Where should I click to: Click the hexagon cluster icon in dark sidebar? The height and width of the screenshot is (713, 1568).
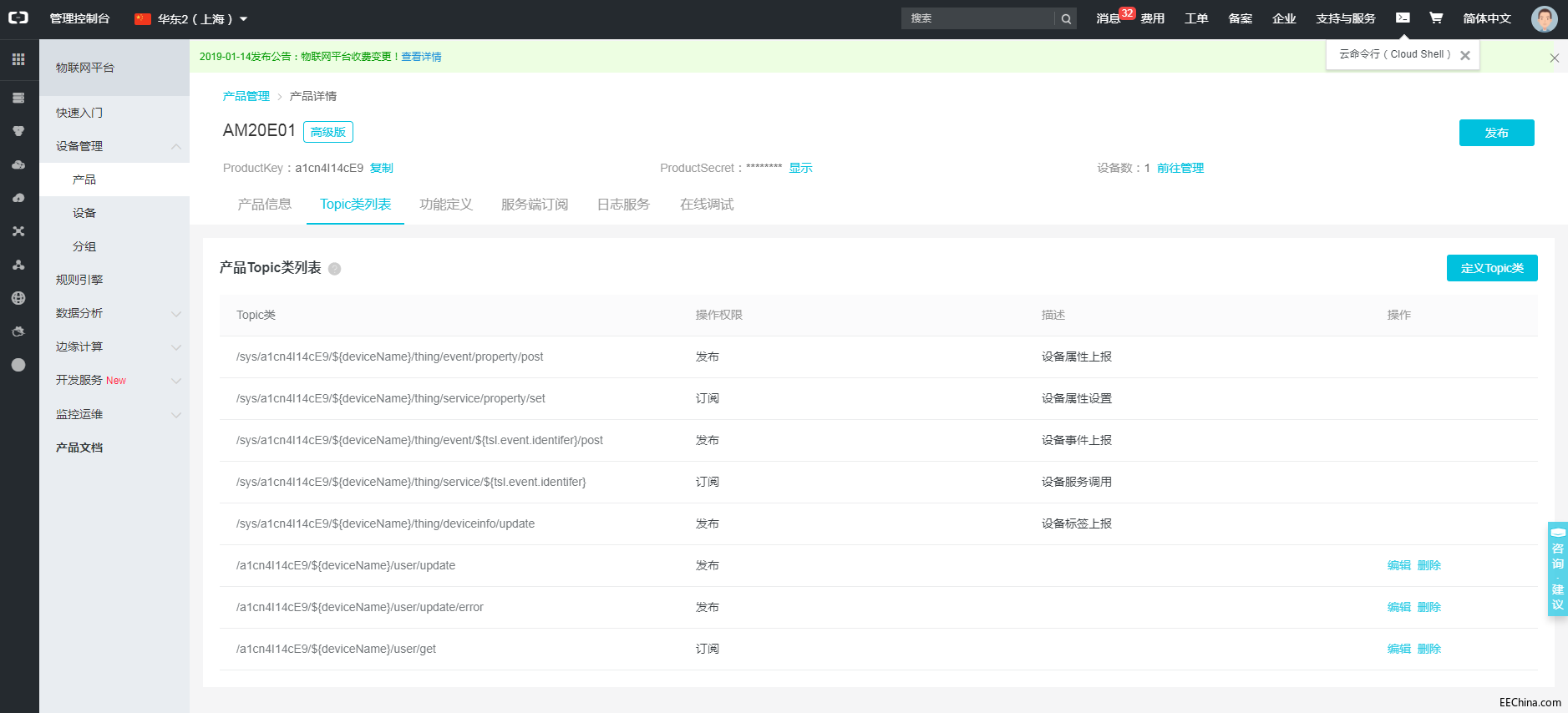(x=18, y=131)
